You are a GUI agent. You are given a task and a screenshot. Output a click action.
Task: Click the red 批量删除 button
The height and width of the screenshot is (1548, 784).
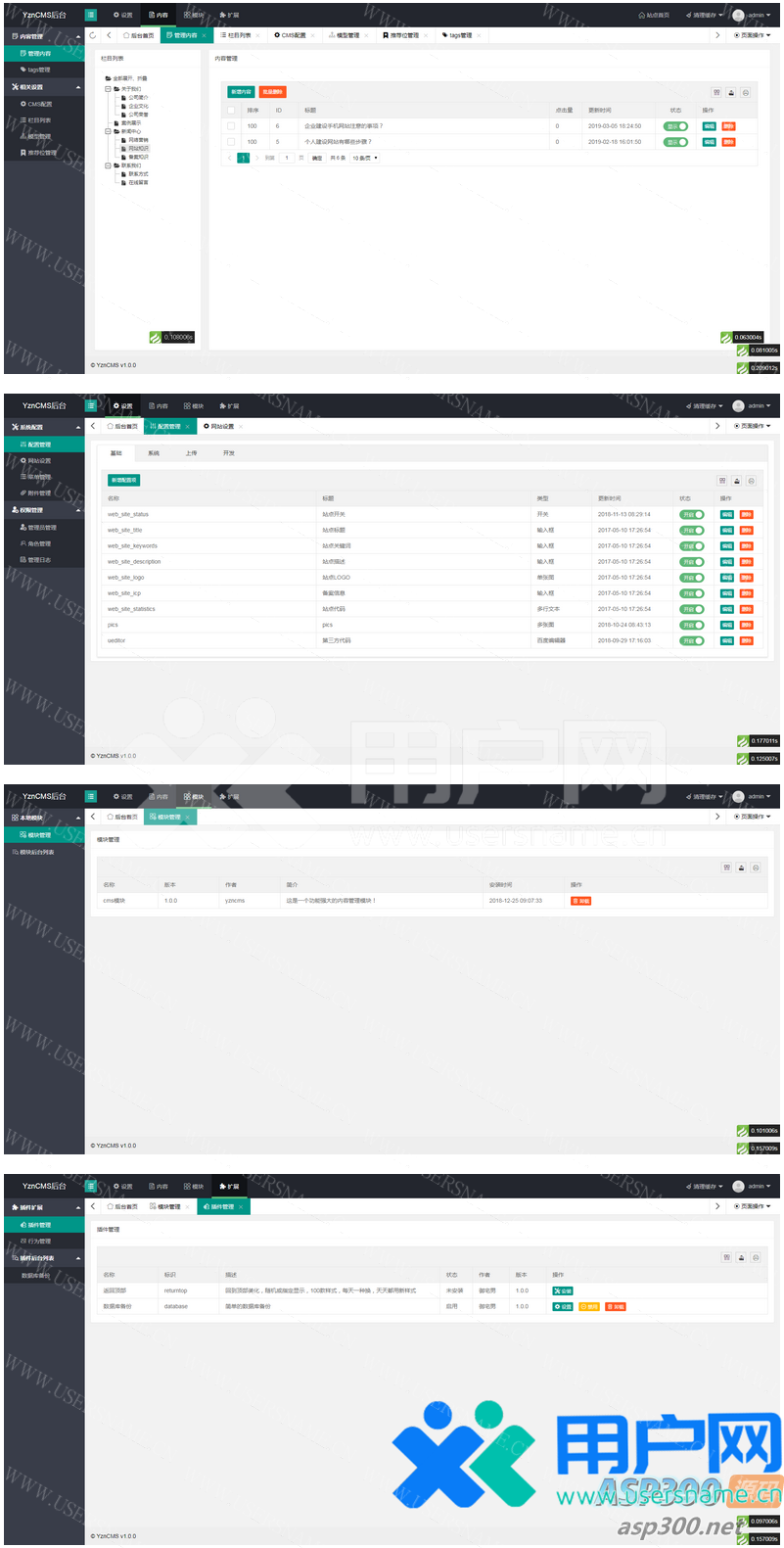272,92
